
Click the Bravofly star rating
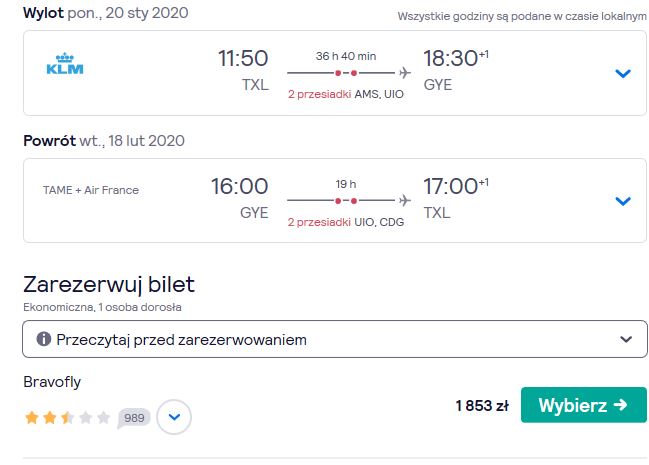pyautogui.click(x=67, y=417)
